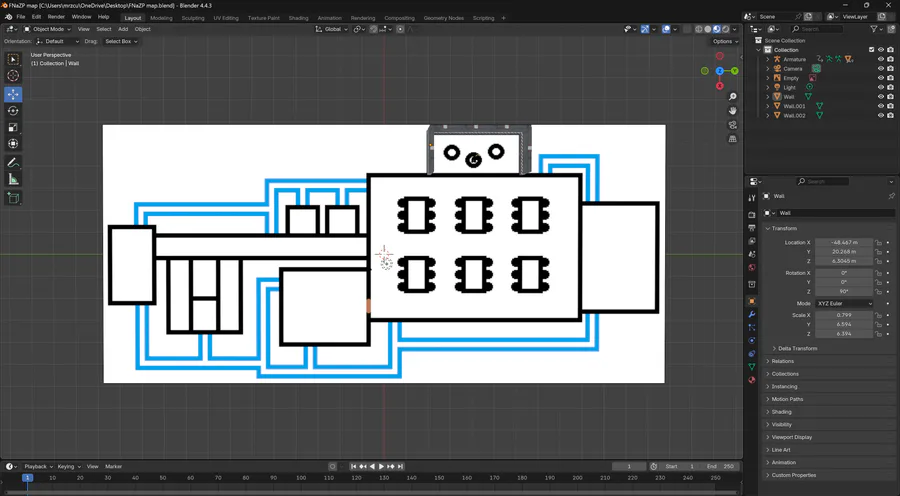Hide the Armature in viewport
Screen dimensions: 900x496
881,59
